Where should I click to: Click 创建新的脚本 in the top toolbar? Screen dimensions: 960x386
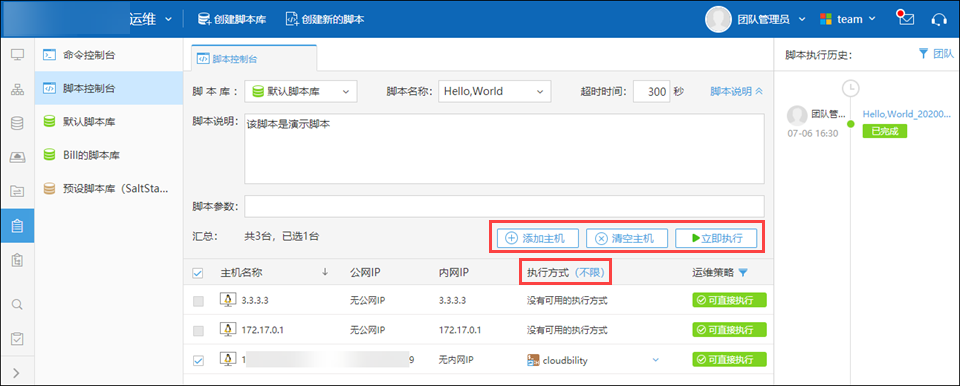(x=324, y=19)
